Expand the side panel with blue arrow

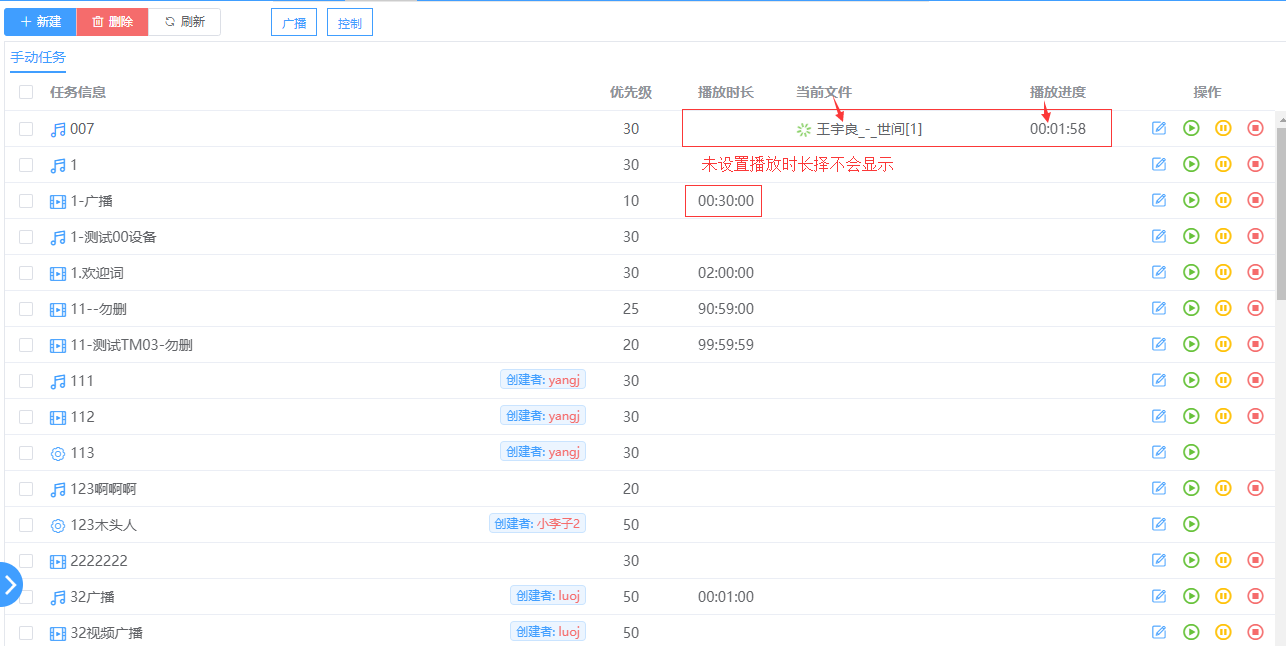point(10,585)
